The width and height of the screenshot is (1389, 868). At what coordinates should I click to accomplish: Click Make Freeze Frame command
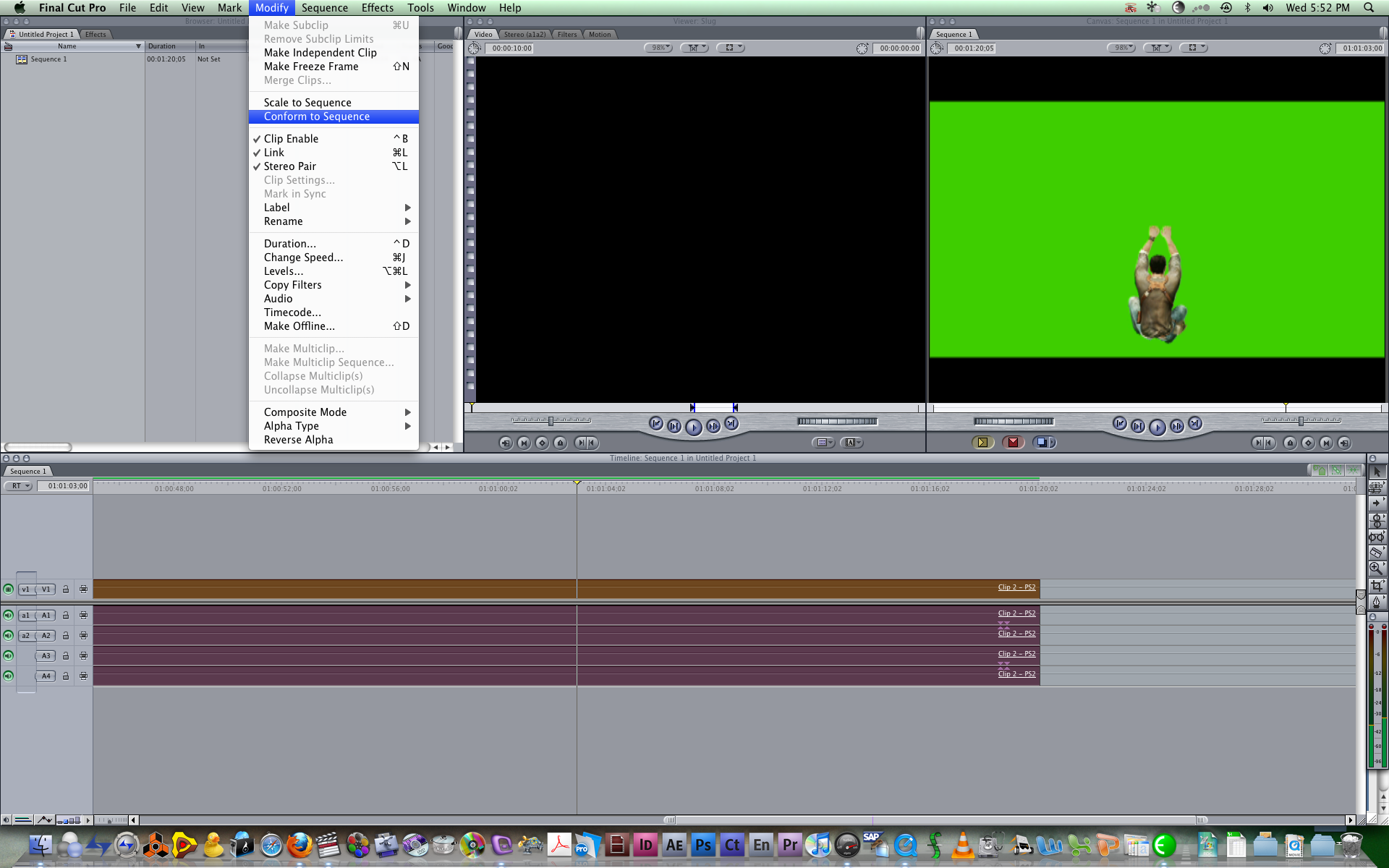[311, 67]
